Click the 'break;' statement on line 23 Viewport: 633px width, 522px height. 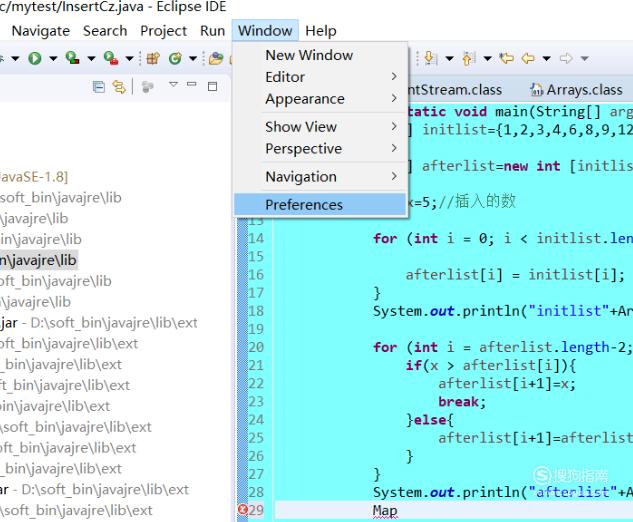[462, 401]
